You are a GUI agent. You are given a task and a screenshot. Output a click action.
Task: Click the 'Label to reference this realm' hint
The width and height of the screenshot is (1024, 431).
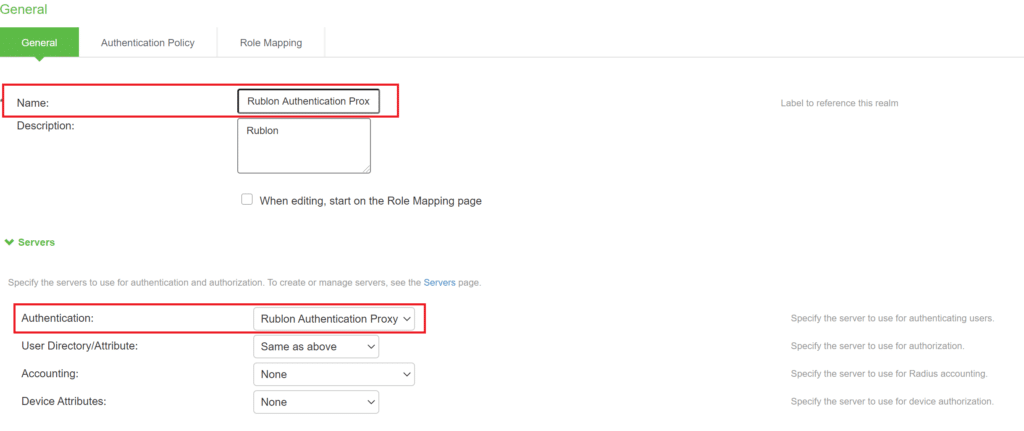[839, 103]
